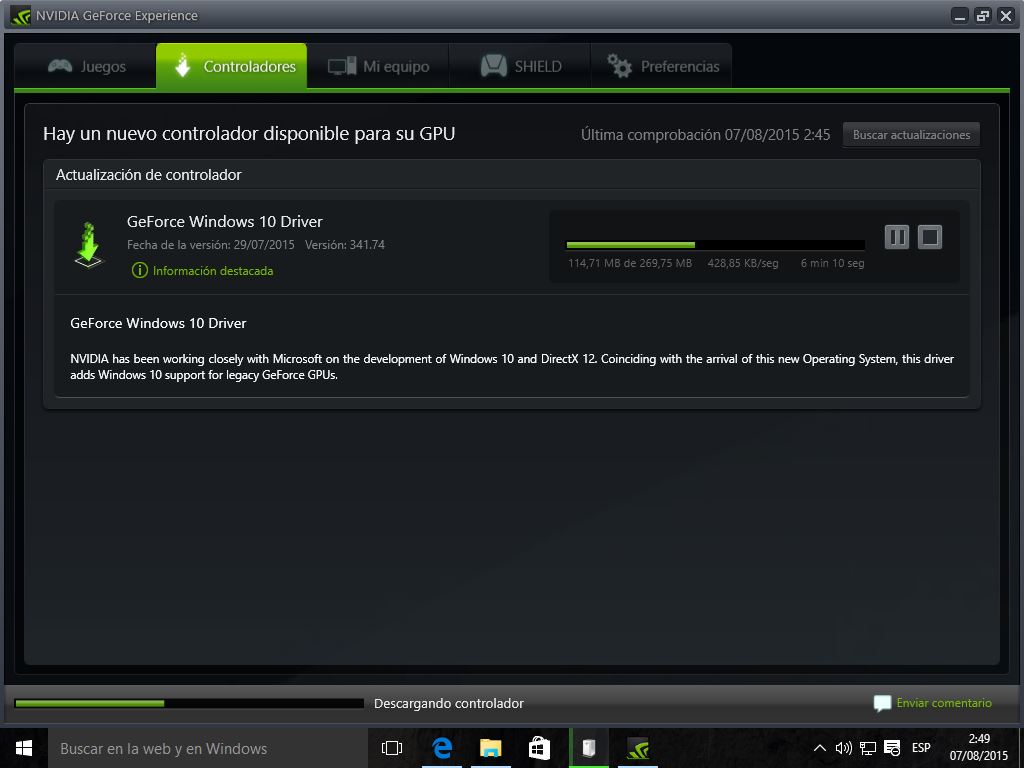The width and height of the screenshot is (1024, 768).
Task: Switch to Mi equipo tab
Action: tap(378, 66)
